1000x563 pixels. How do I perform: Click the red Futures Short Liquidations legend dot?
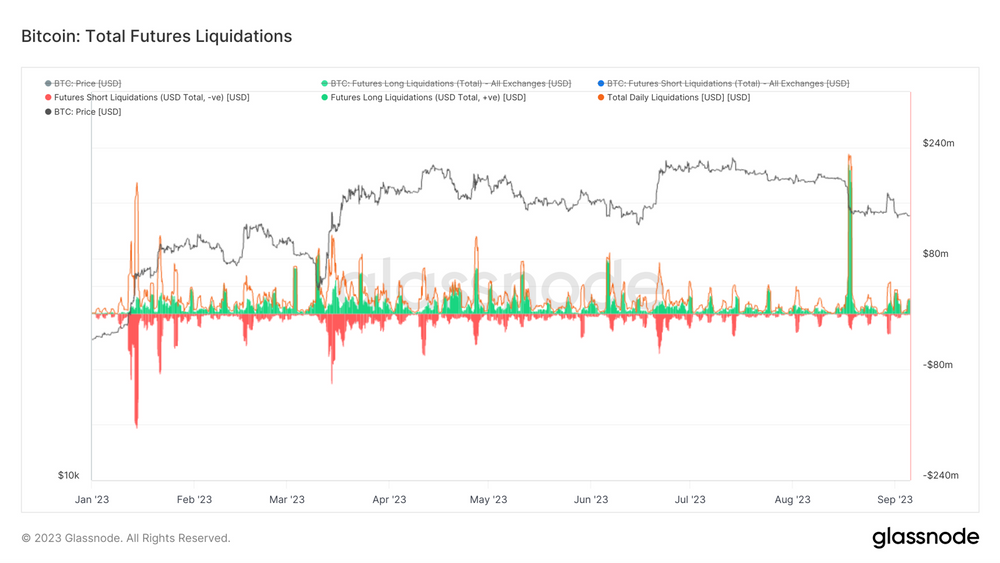click(48, 98)
